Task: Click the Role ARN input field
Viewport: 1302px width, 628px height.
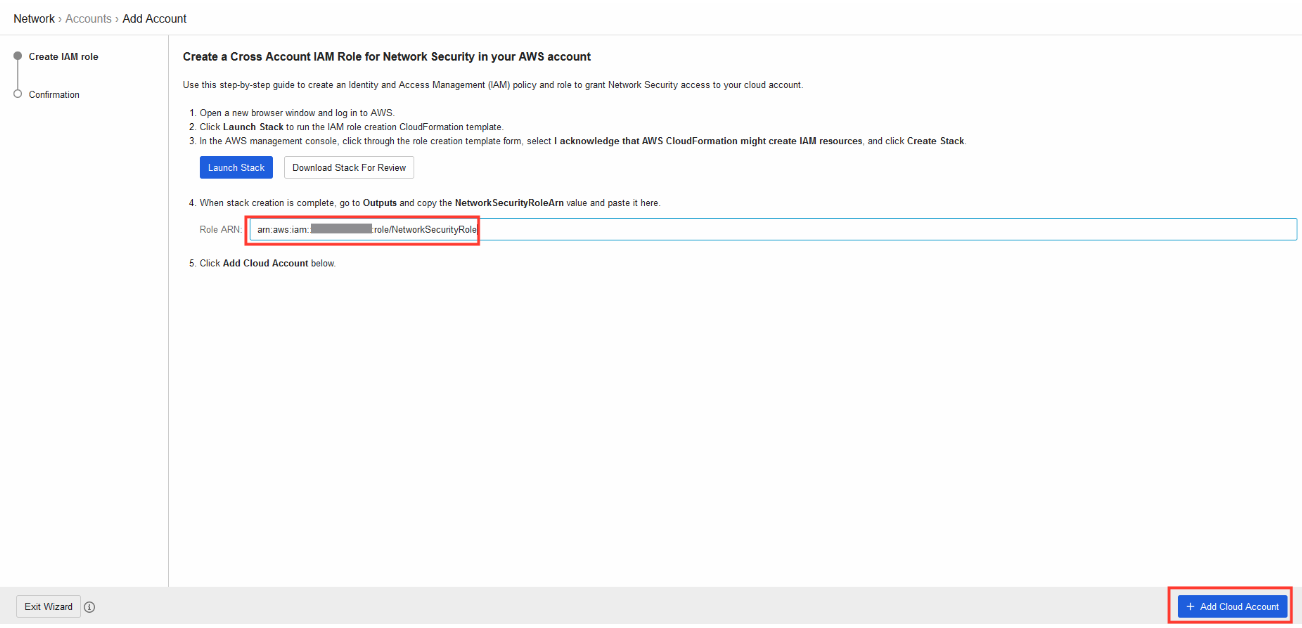Action: tap(773, 230)
